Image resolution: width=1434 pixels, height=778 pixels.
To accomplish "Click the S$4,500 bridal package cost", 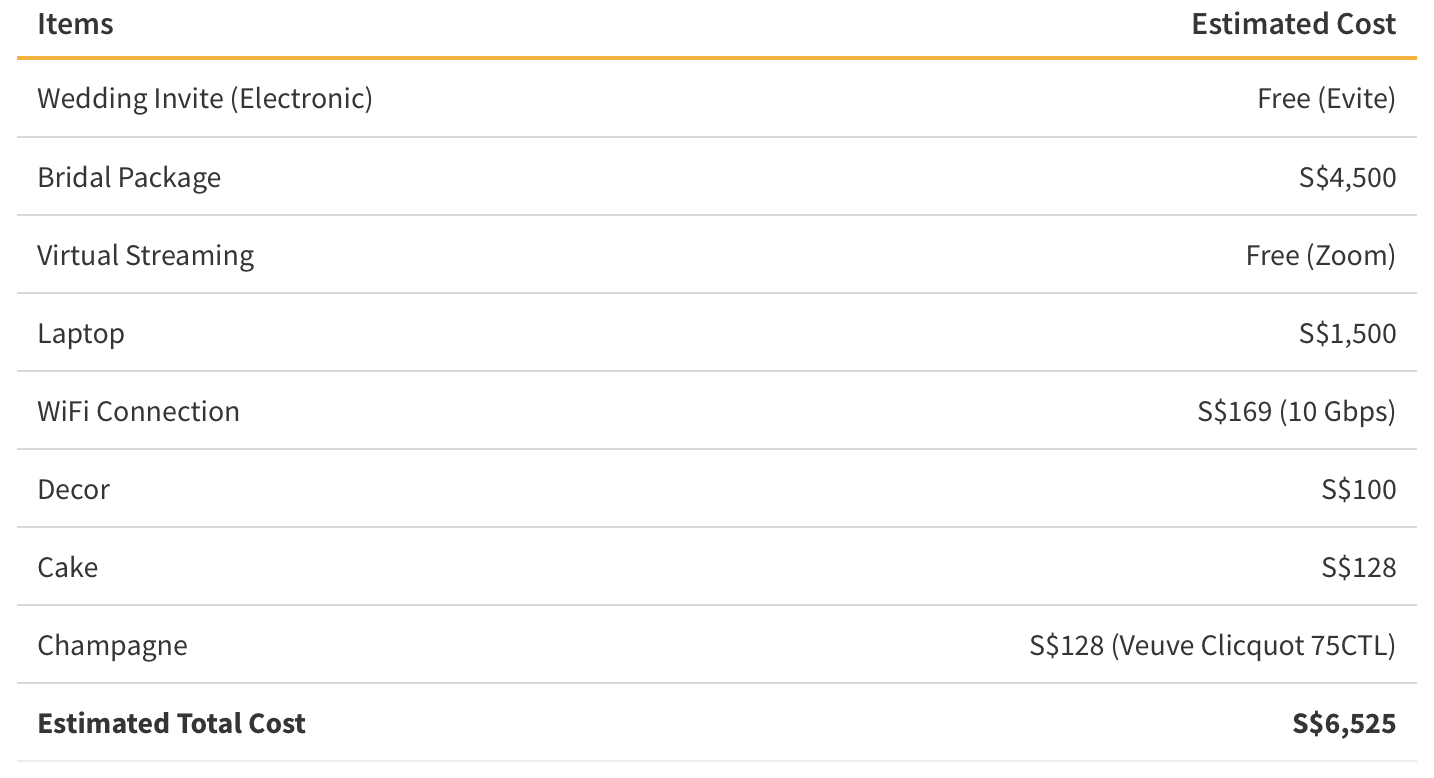I will point(1347,177).
